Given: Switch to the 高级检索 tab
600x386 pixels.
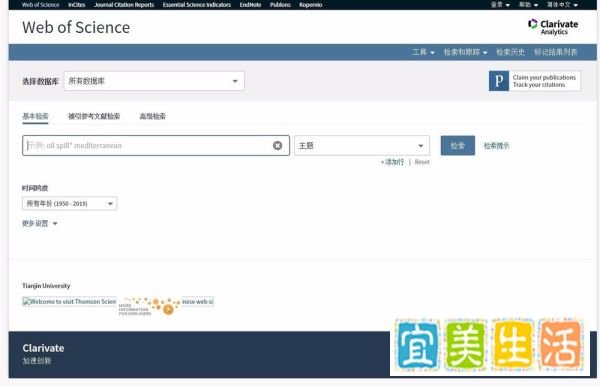Looking at the screenshot, I should (153, 116).
